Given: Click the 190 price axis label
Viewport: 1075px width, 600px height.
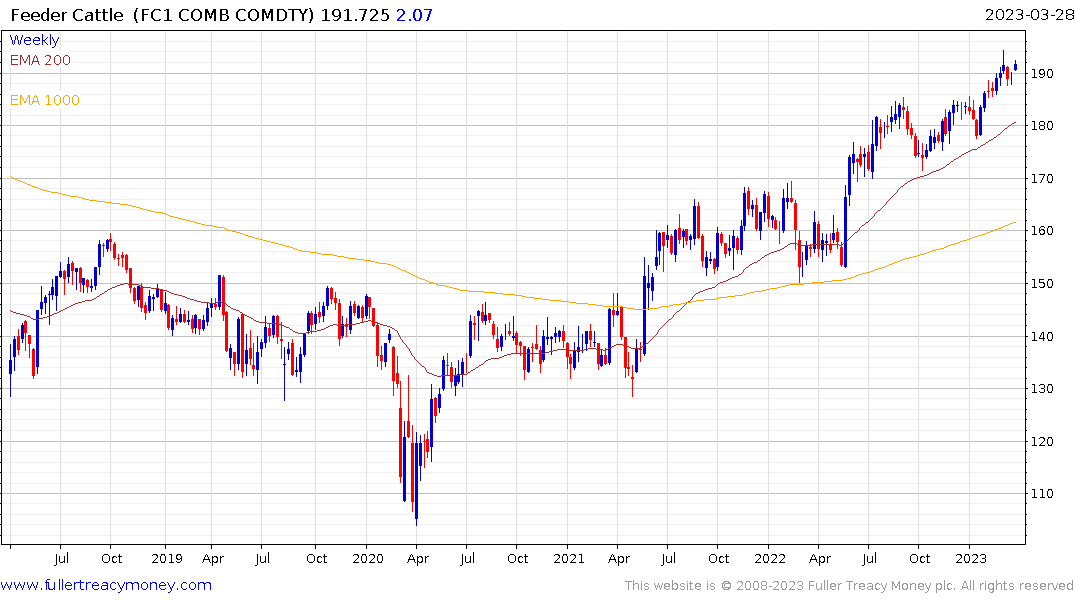Looking at the screenshot, I should (x=1042, y=73).
